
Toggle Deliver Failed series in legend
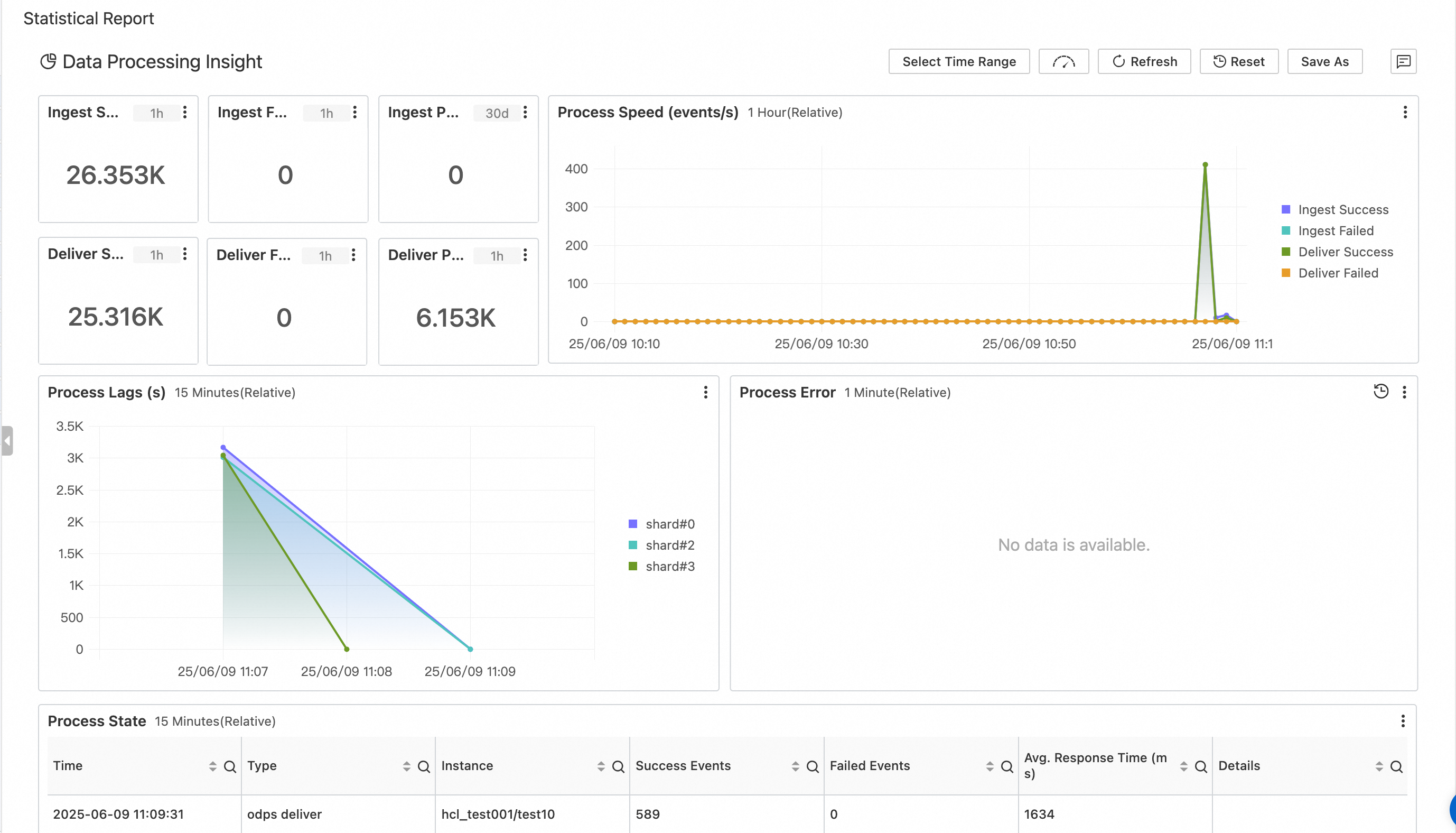coord(1338,273)
